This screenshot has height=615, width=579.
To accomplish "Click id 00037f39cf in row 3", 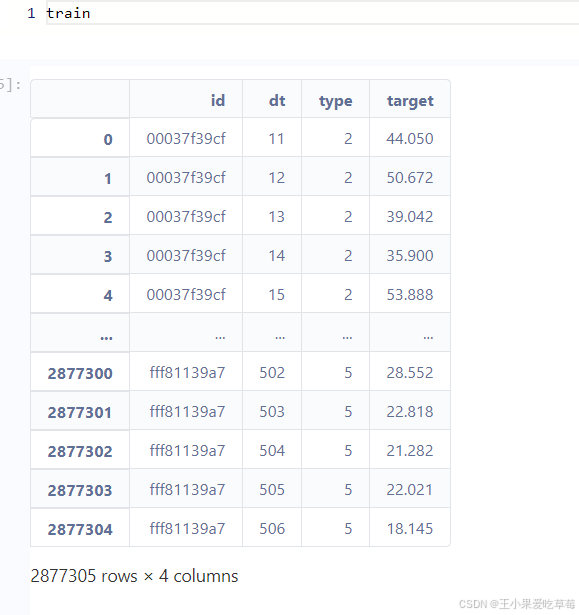I will pos(186,256).
